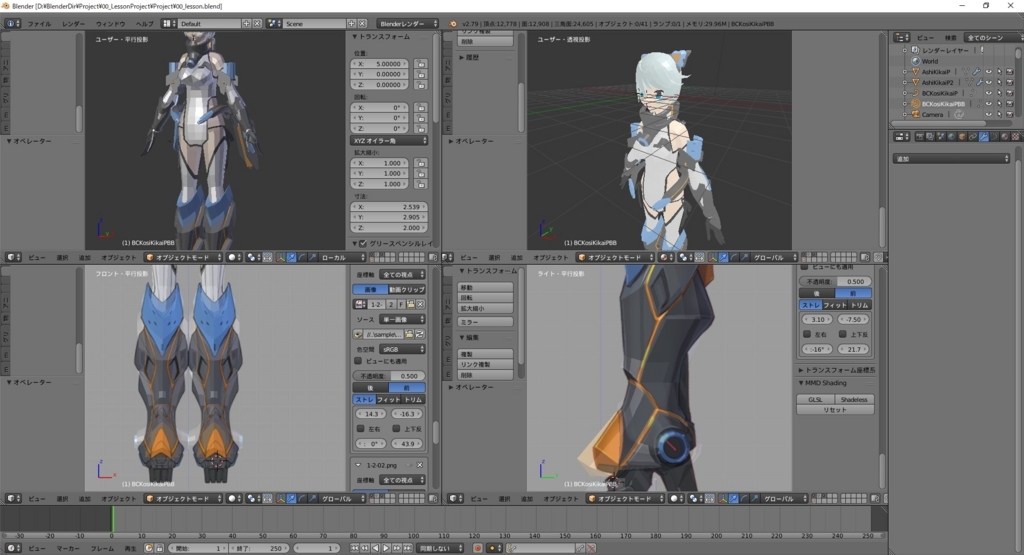Screen dimensions: 1024x555
Task: Open the Object properties tab icon
Action: (x=962, y=137)
